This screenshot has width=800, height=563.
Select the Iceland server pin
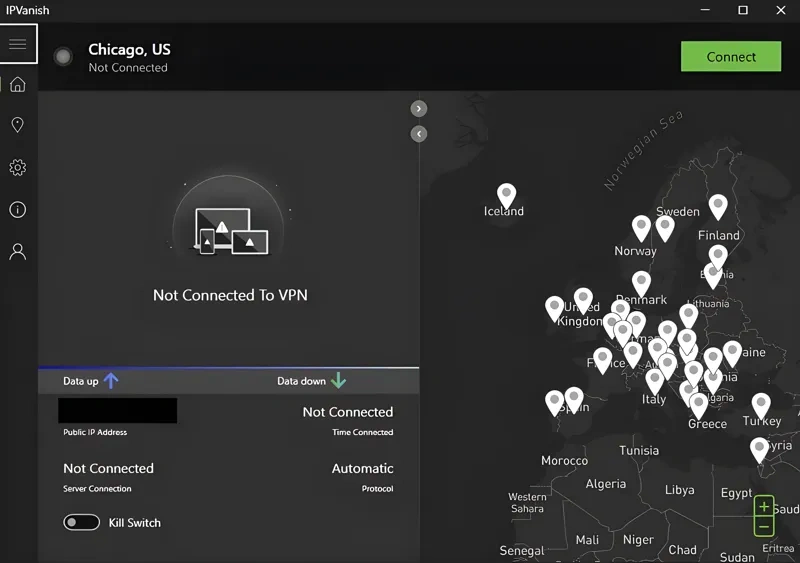pyautogui.click(x=507, y=195)
